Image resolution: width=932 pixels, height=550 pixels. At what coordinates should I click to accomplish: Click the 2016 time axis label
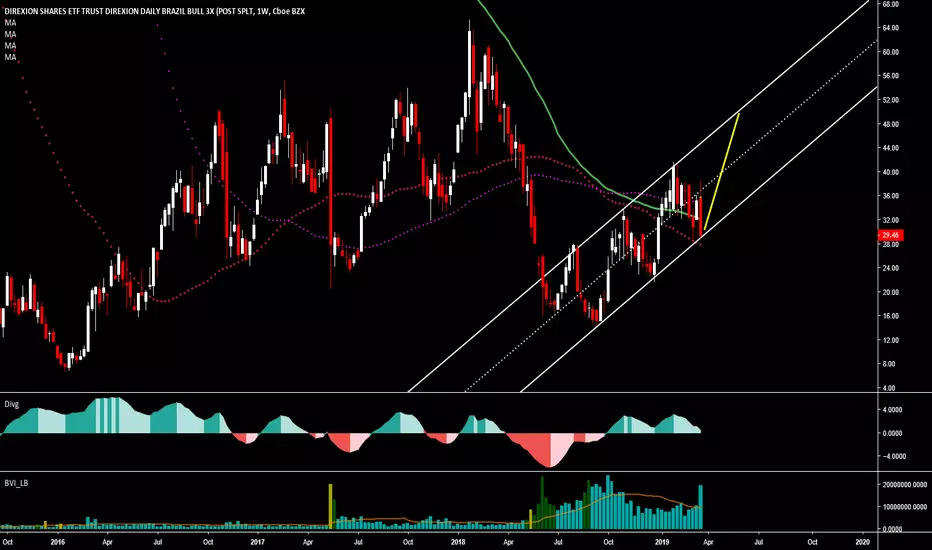[x=58, y=542]
